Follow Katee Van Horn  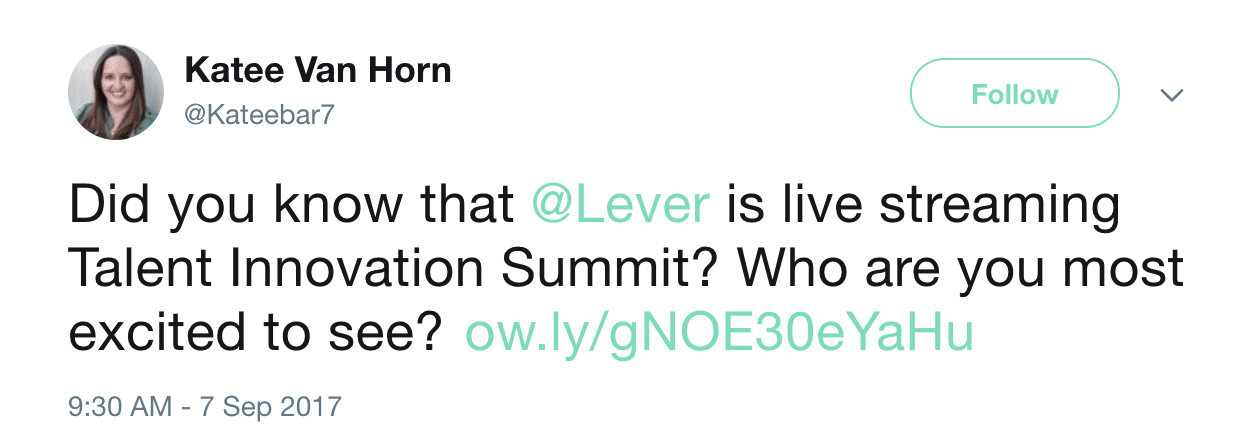click(1014, 94)
